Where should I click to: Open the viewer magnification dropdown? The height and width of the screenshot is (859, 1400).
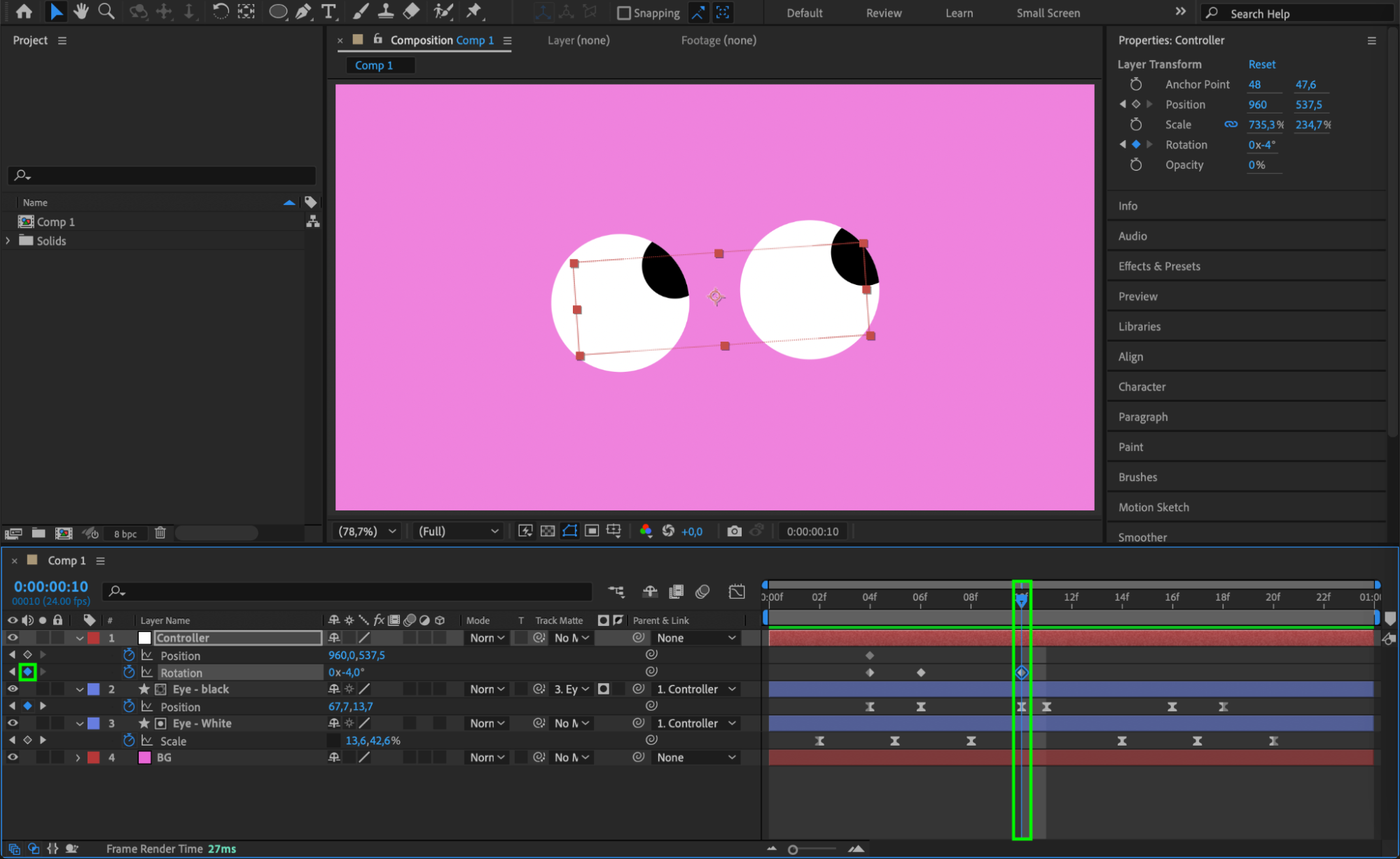coord(367,531)
